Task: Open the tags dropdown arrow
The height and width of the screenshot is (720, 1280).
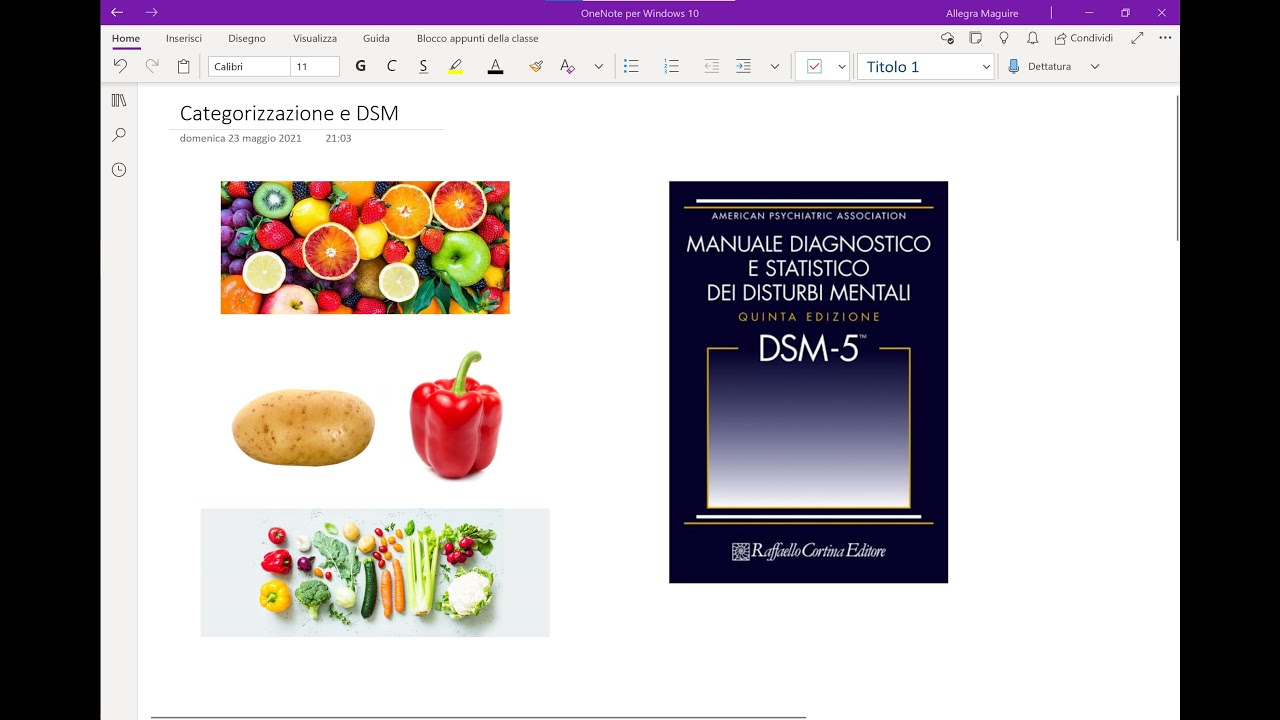Action: pyautogui.click(x=842, y=66)
